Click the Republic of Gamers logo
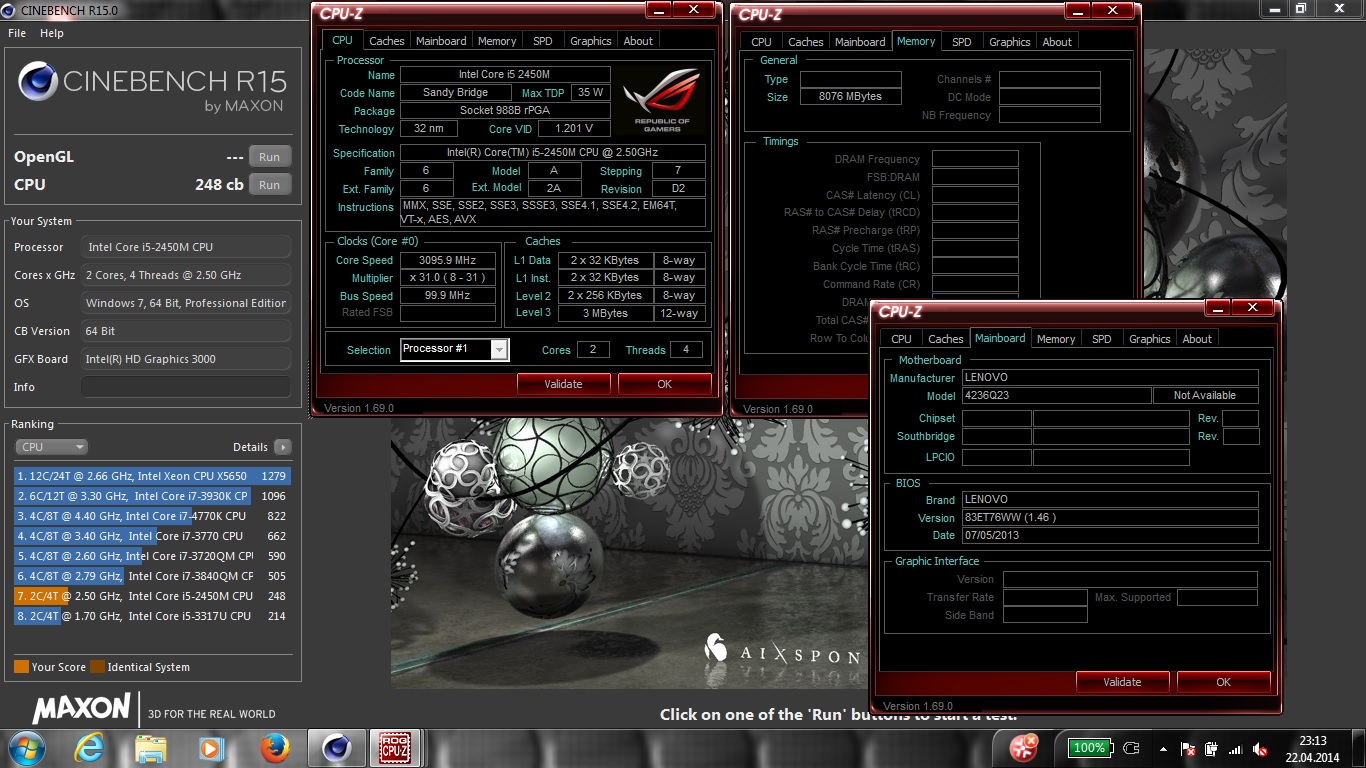The image size is (1366, 768). tap(662, 100)
